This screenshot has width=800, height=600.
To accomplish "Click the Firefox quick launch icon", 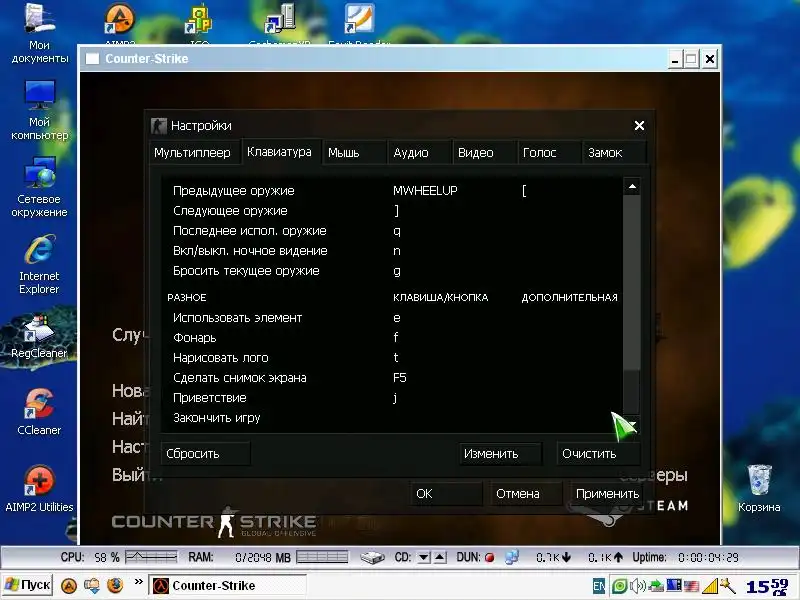I will [115, 585].
